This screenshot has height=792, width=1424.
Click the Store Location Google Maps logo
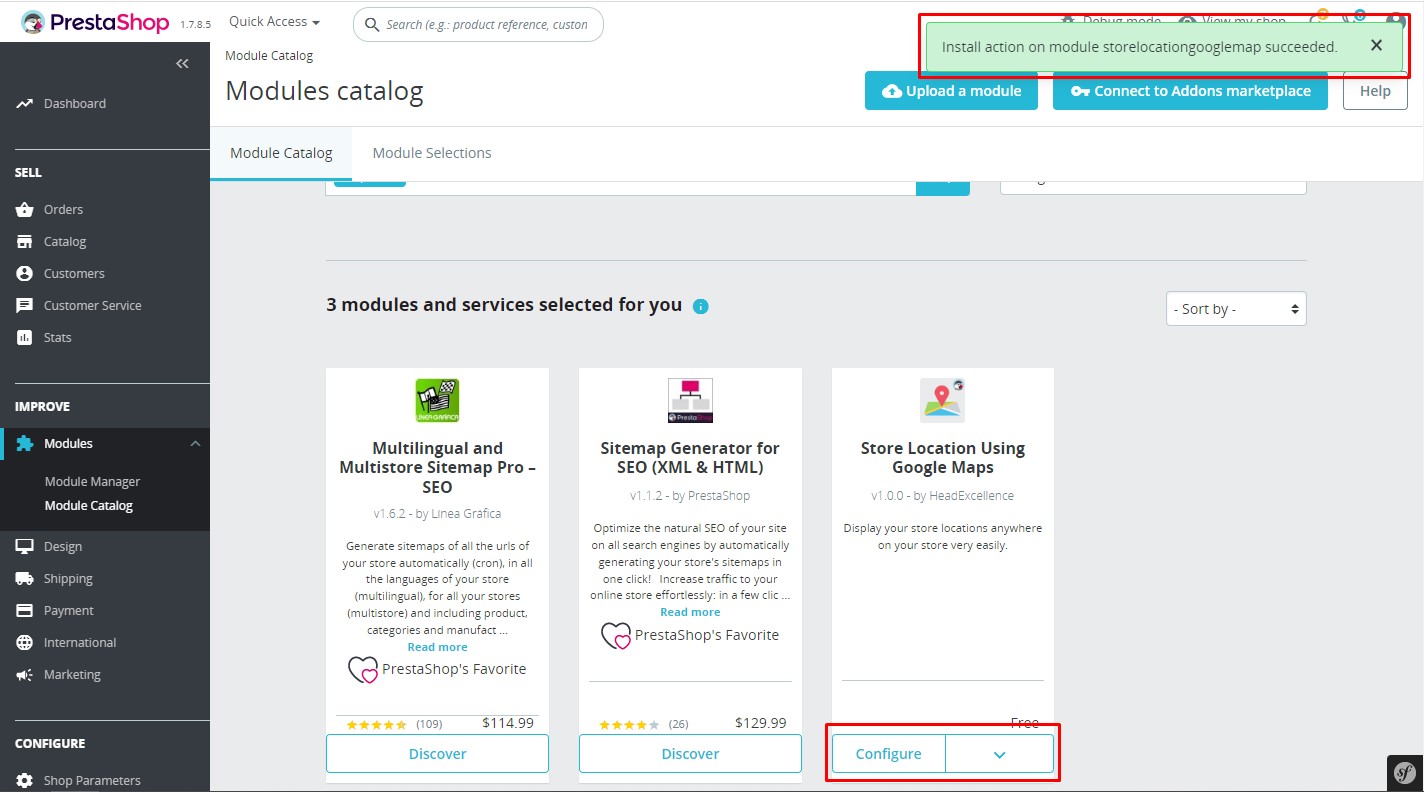coord(943,401)
